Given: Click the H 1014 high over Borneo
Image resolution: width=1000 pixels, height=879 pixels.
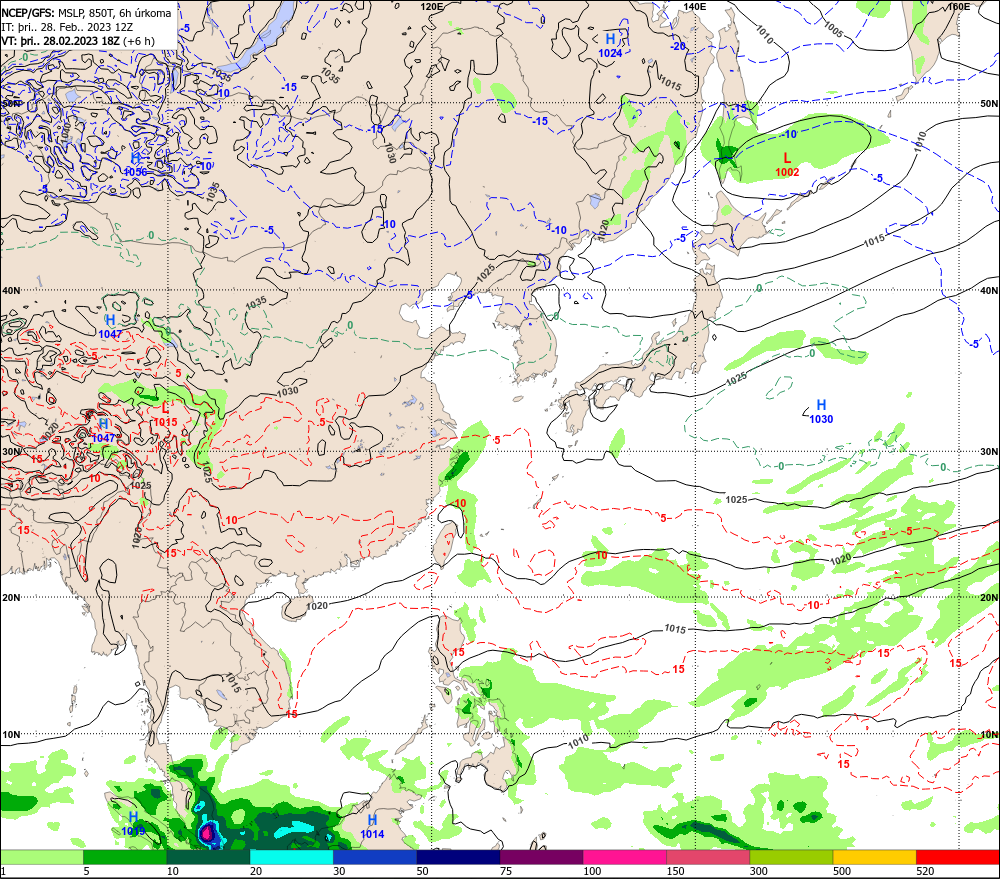Looking at the screenshot, I should 372,827.
